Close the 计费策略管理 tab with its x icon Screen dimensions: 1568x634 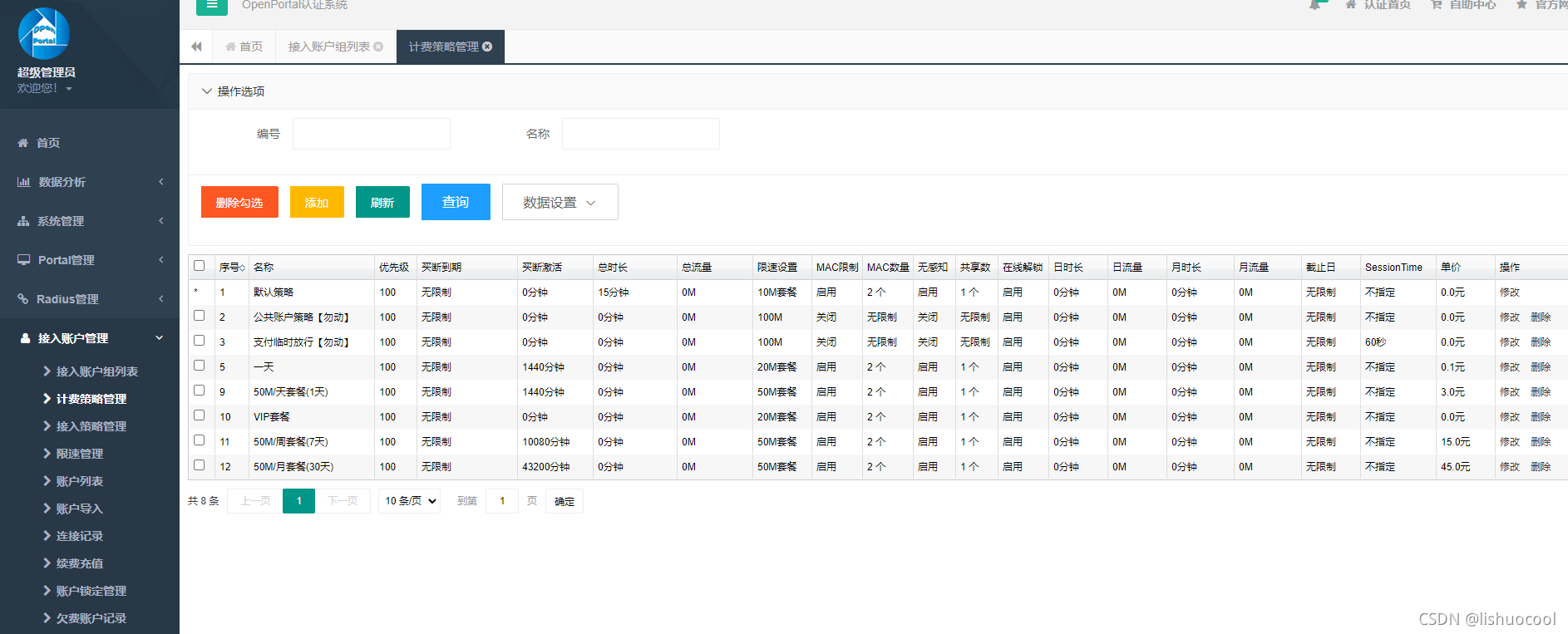tap(487, 47)
